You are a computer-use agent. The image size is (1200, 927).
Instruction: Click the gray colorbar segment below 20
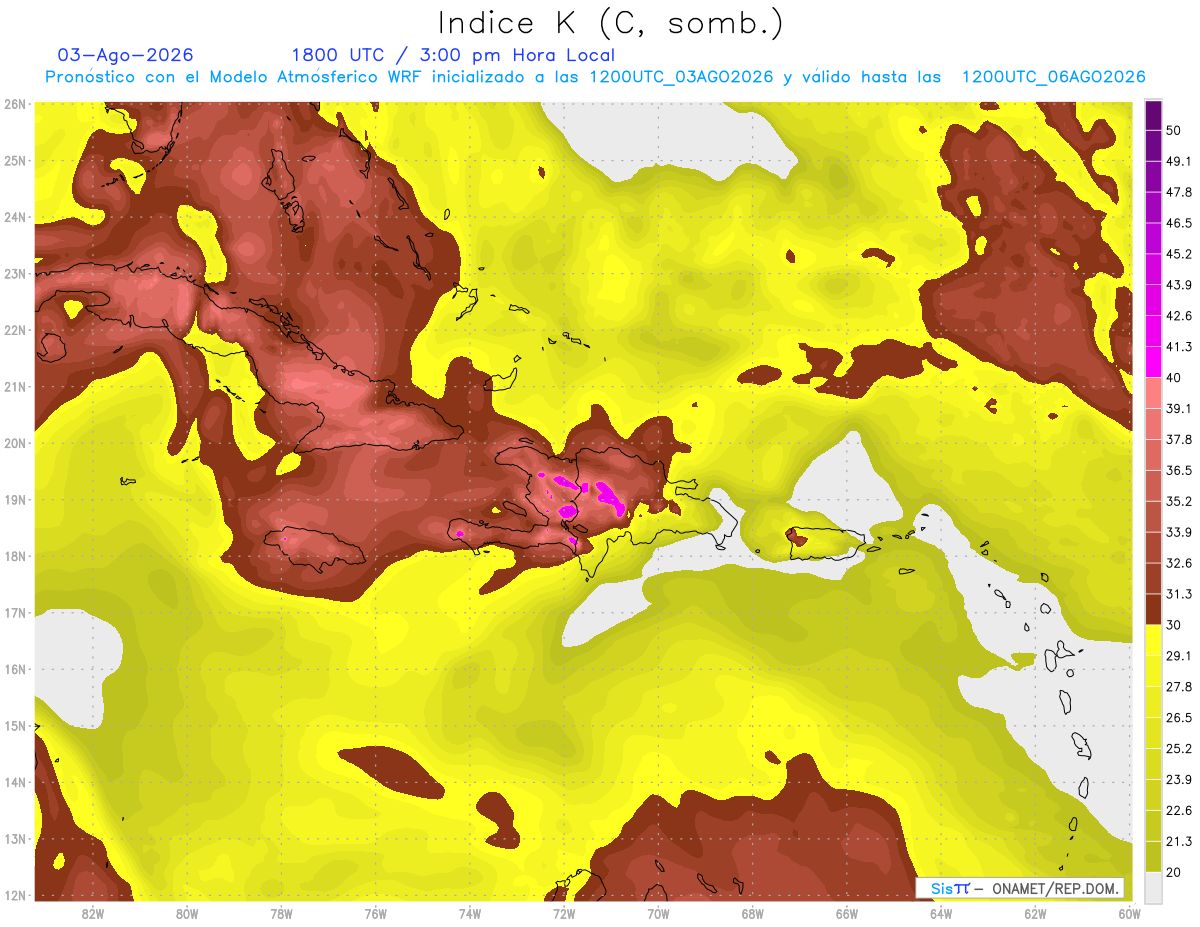point(1154,886)
